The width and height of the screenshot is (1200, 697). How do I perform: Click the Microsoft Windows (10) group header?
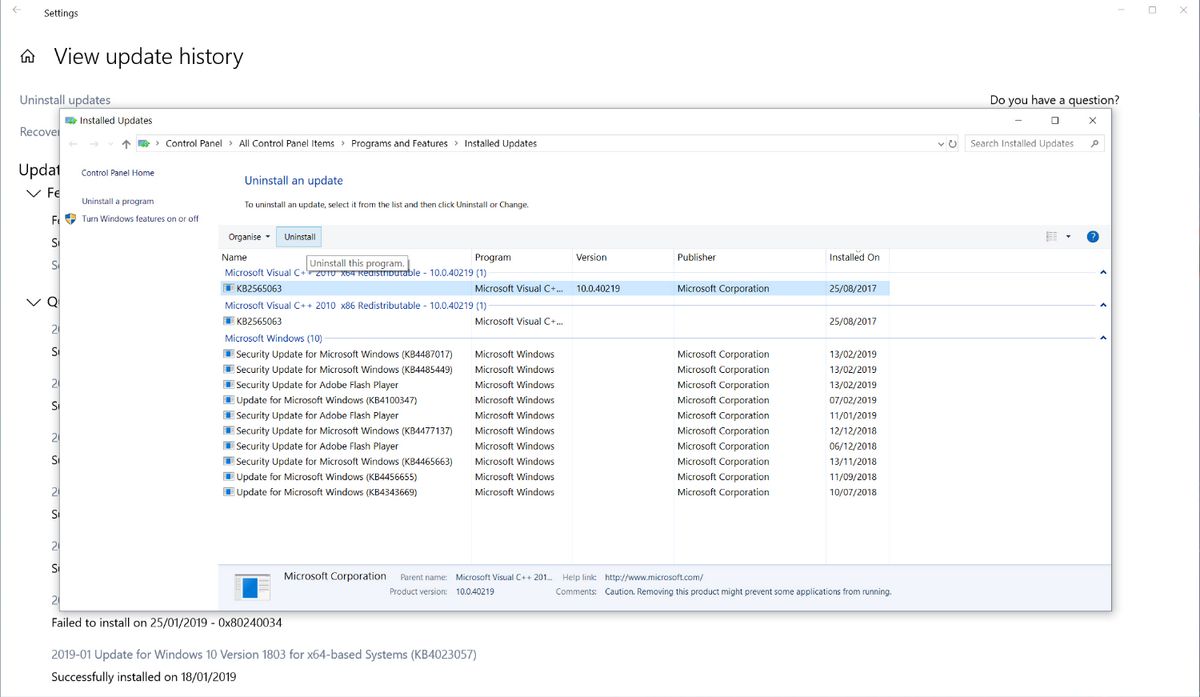[x=273, y=338]
